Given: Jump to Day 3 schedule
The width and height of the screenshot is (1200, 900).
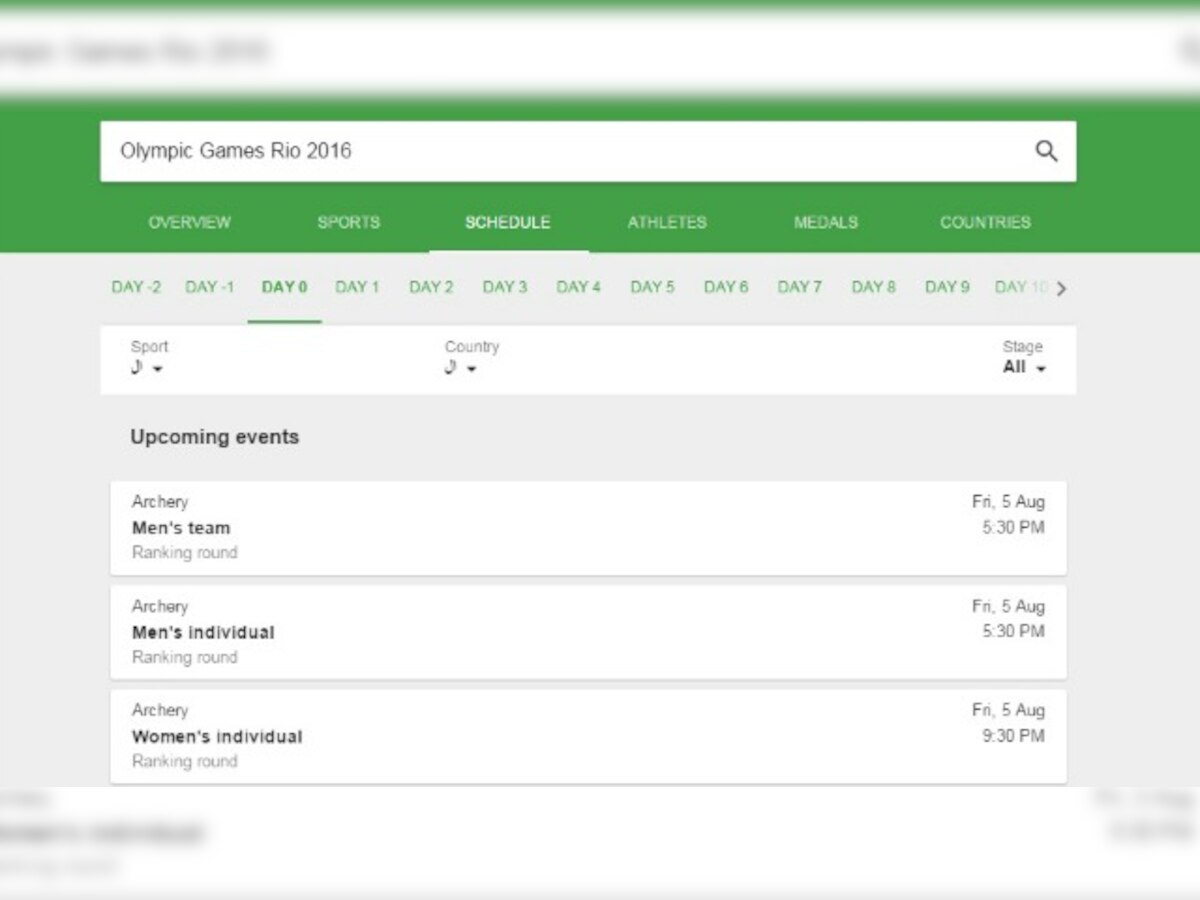Looking at the screenshot, I should pyautogui.click(x=505, y=287).
